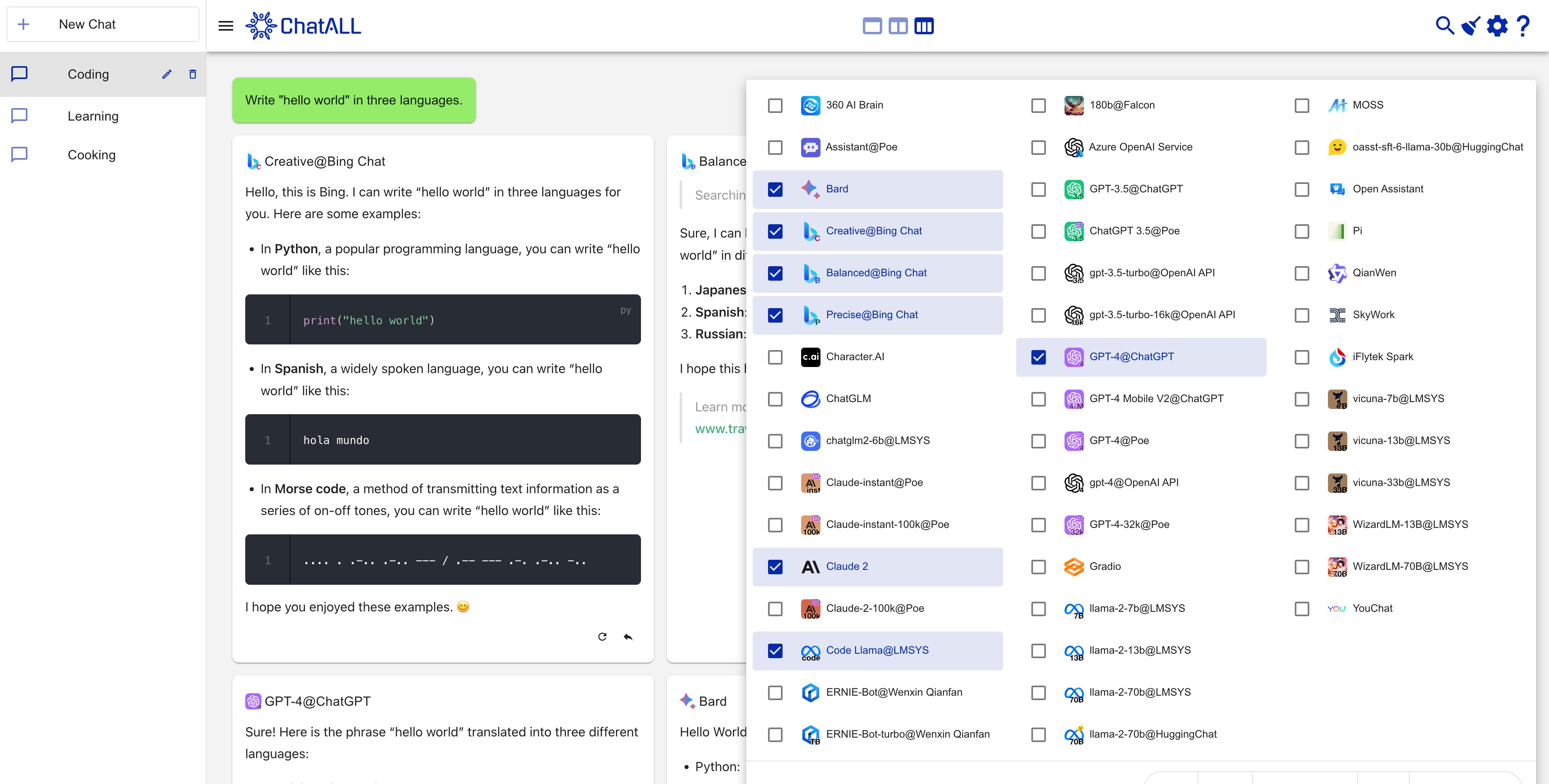Enable the GPT-4-32k@Poe checkbox
Image resolution: width=1549 pixels, height=784 pixels.
(1038, 525)
